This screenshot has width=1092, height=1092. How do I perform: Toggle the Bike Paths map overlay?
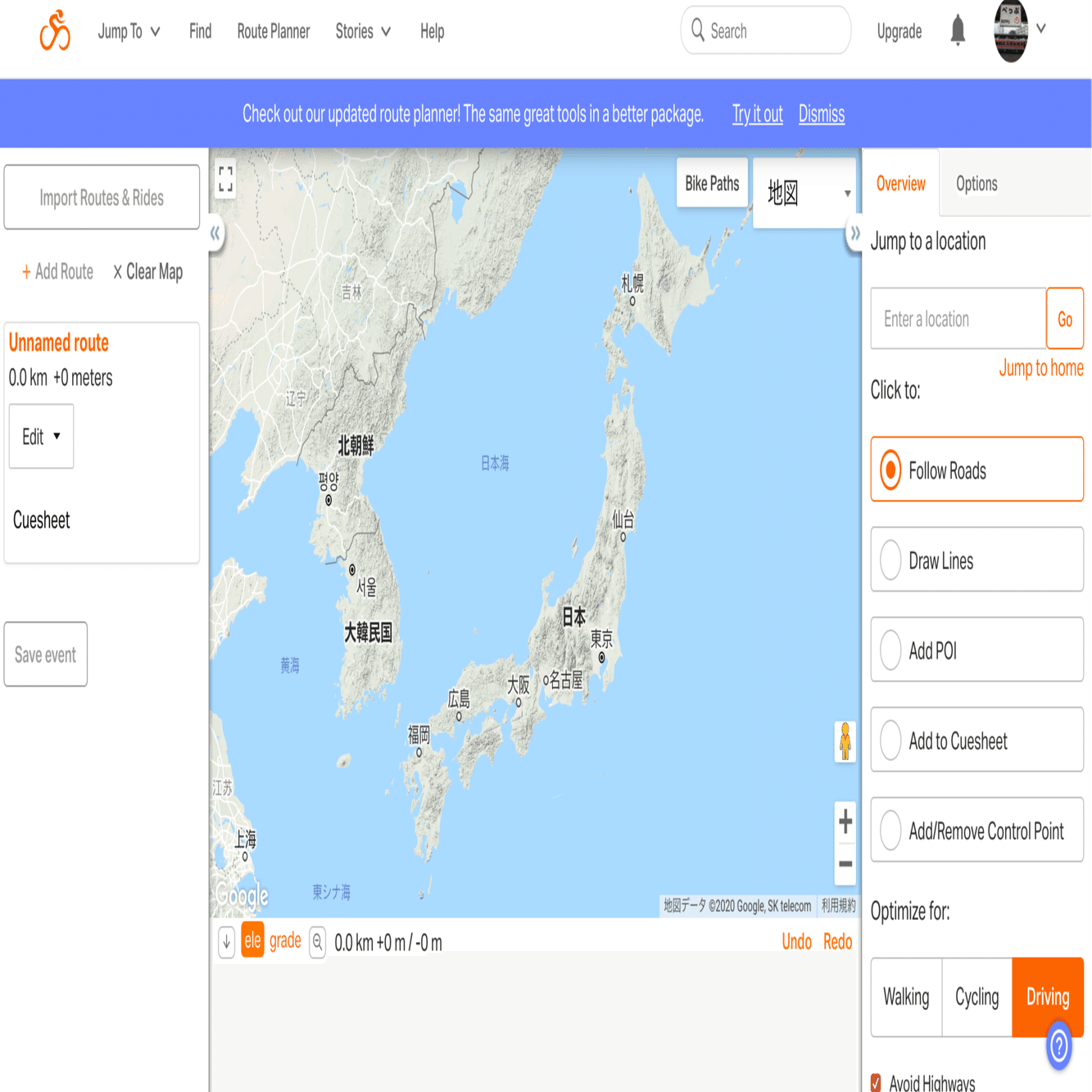[712, 184]
